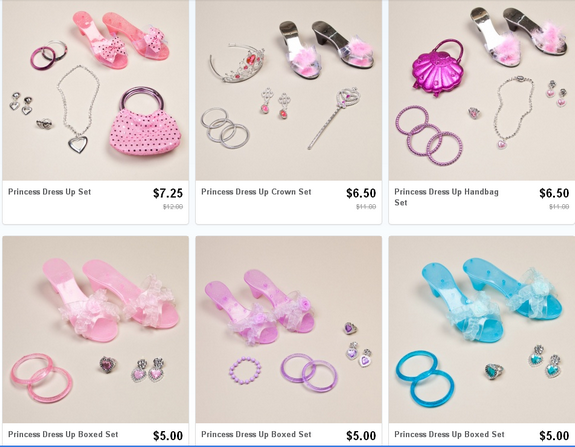Click the $6.50 price of the Handbag Set

(554, 193)
